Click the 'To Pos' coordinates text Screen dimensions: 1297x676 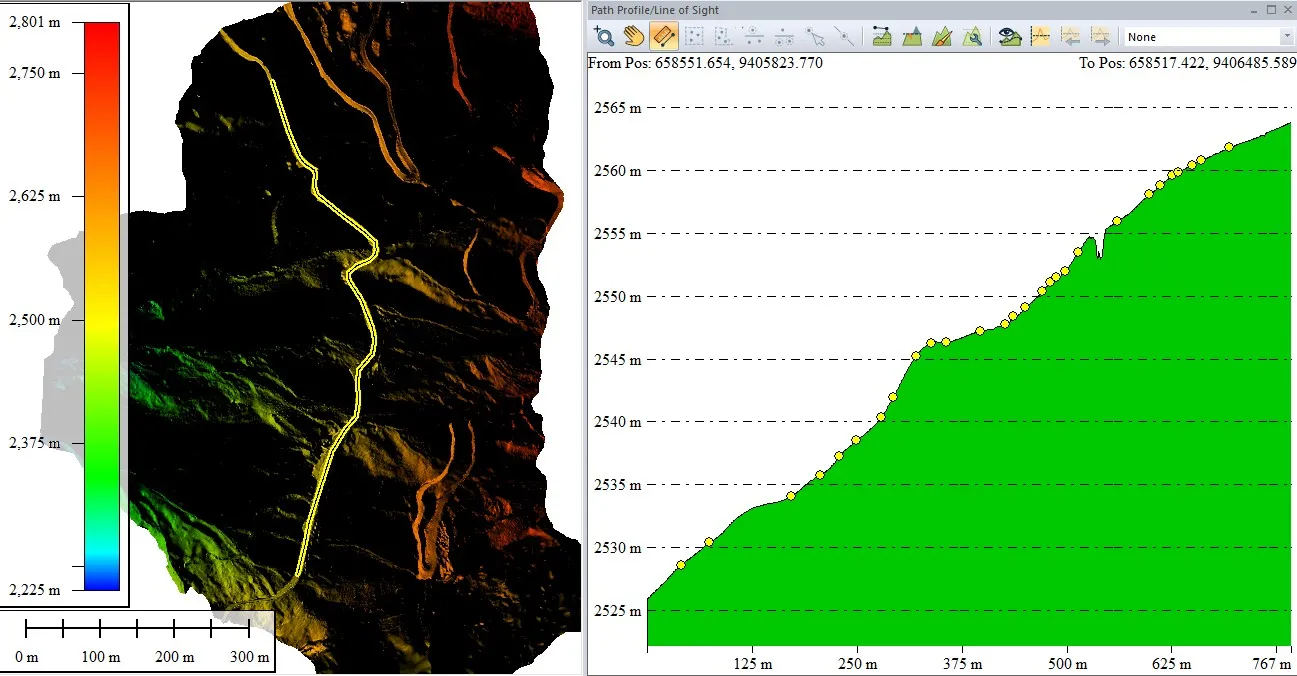[1187, 62]
